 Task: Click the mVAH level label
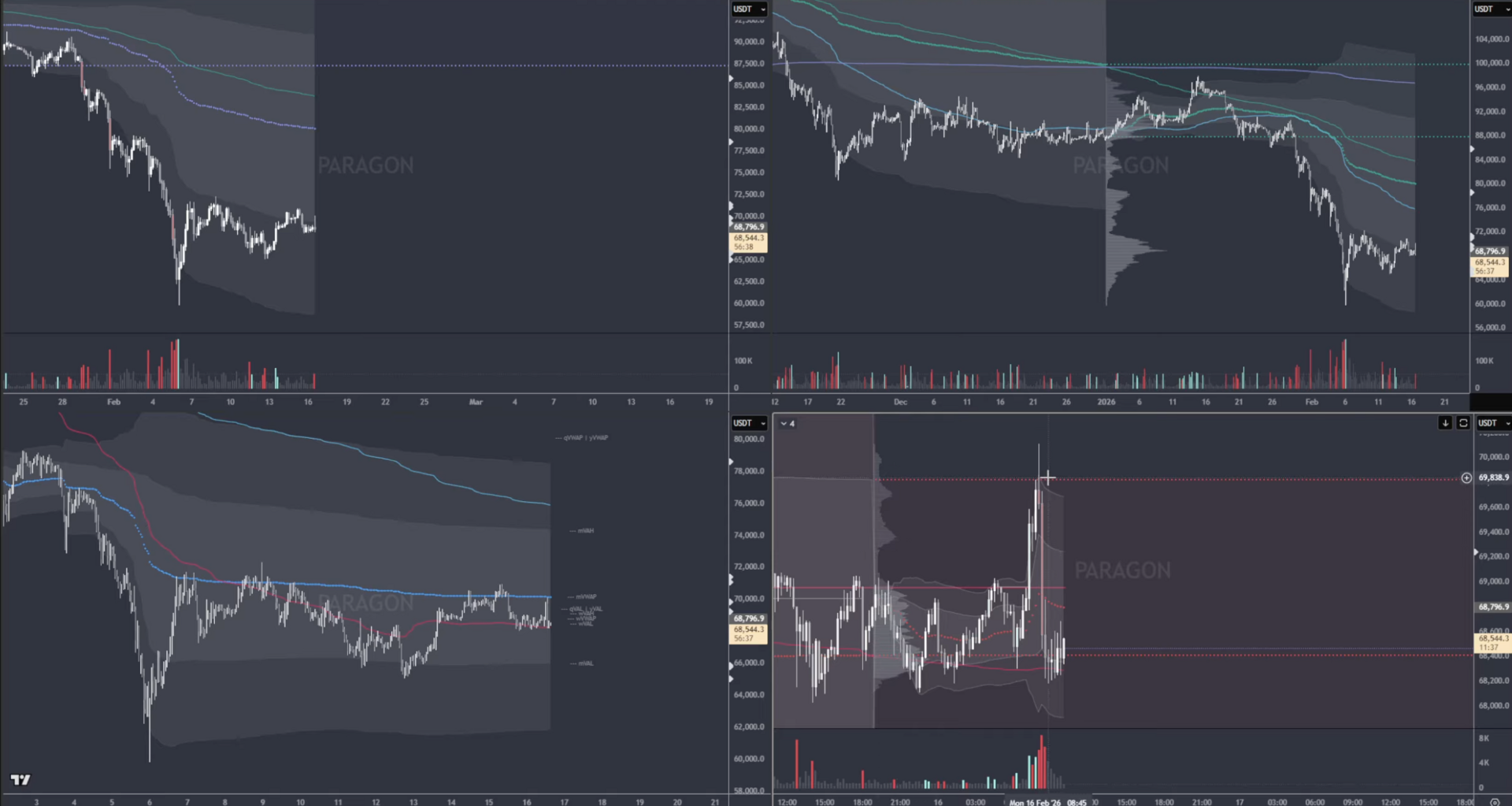pyautogui.click(x=585, y=531)
